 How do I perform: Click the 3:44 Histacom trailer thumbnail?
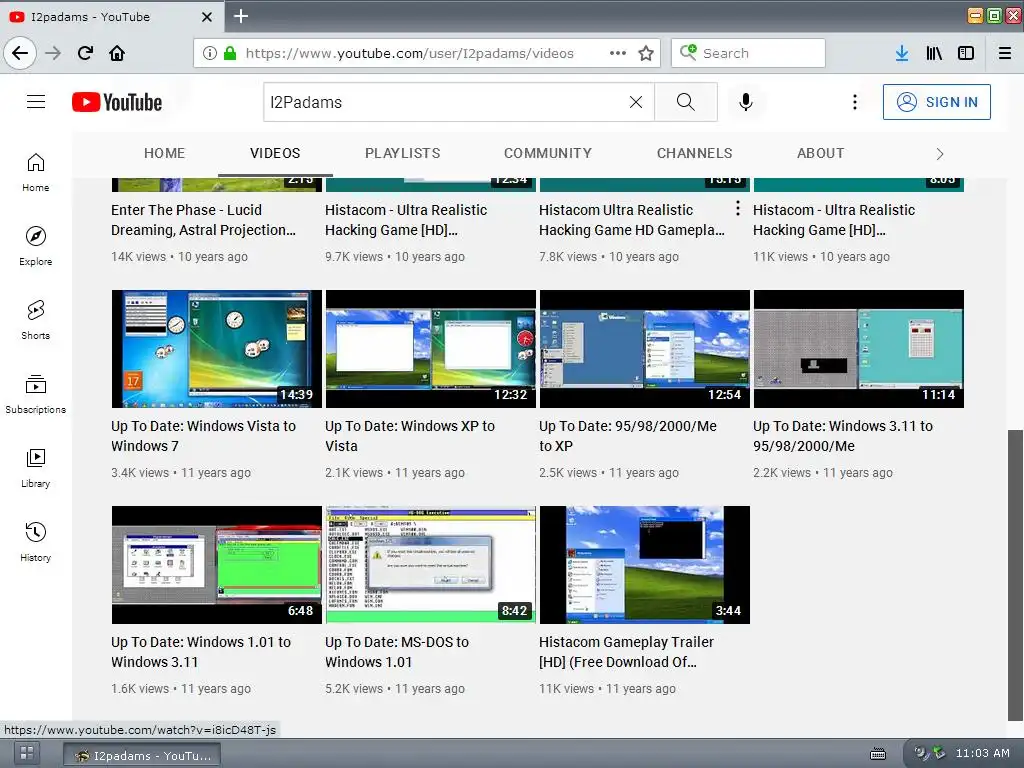(x=645, y=565)
